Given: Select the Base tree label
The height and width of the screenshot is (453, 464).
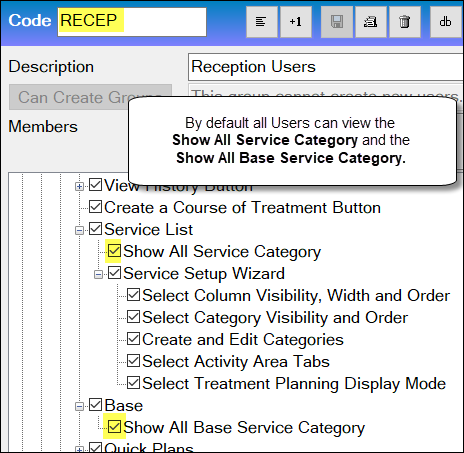Looking at the screenshot, I should click(x=124, y=406).
